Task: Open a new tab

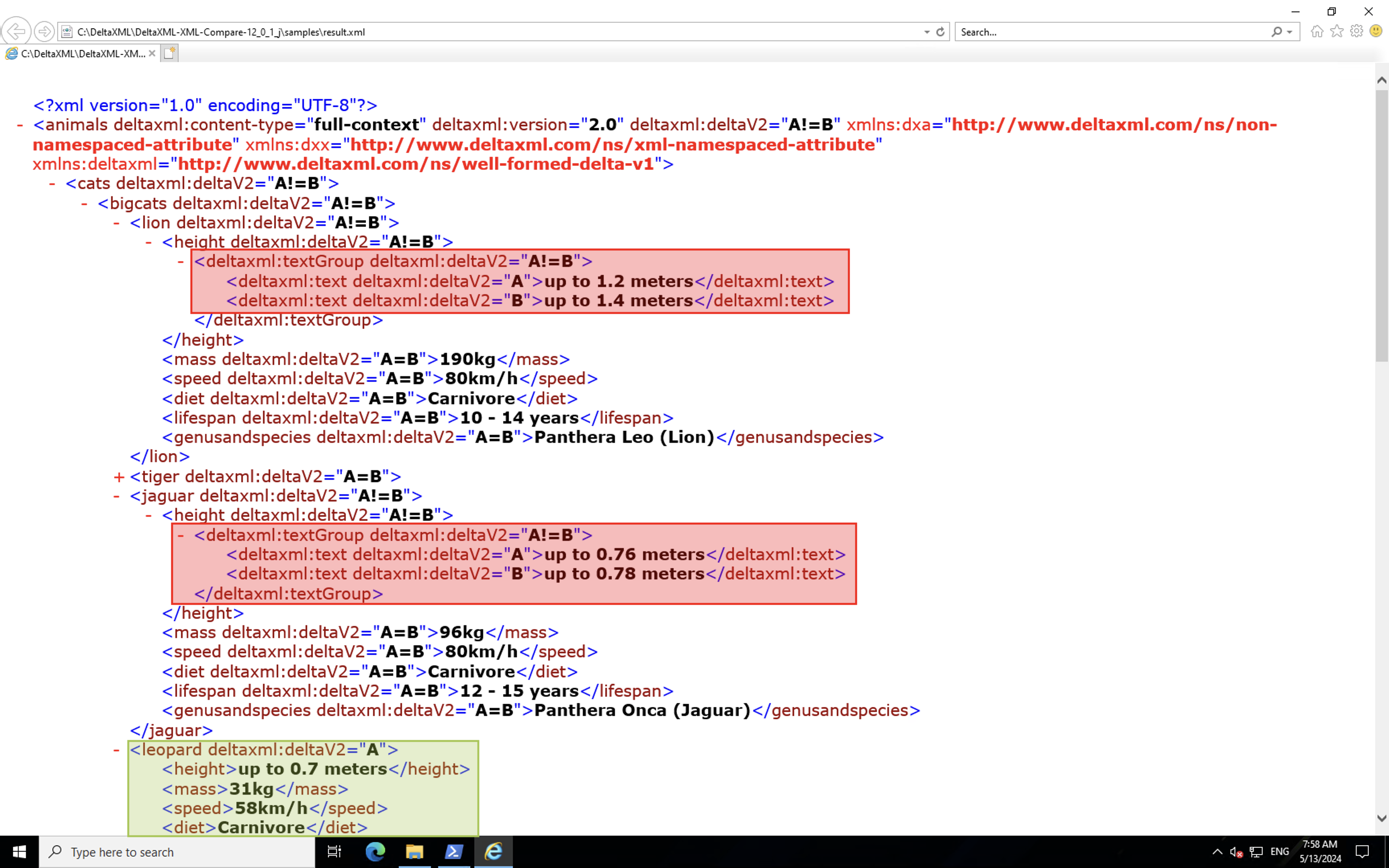Action: pyautogui.click(x=169, y=53)
